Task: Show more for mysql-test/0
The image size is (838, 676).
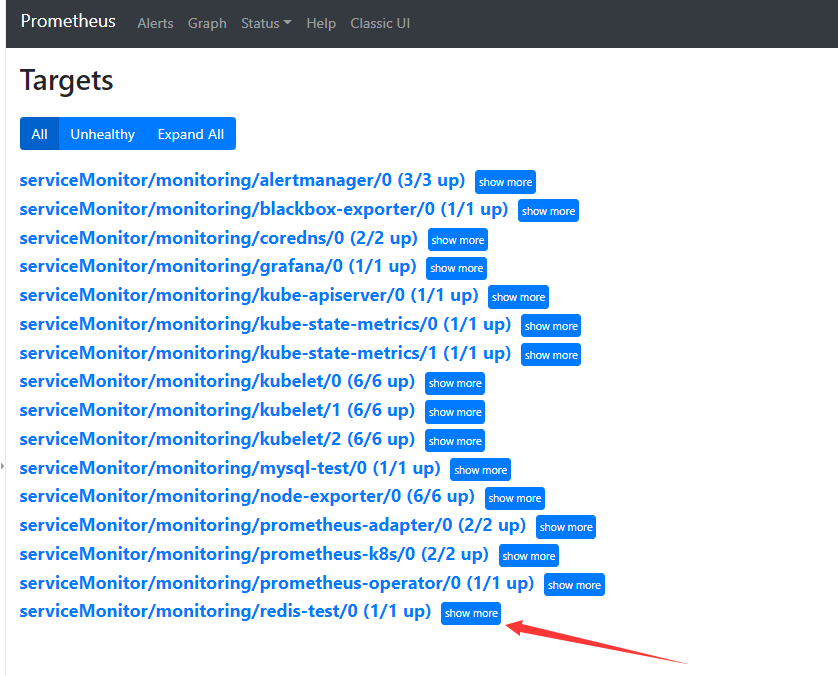Action: pyautogui.click(x=480, y=470)
